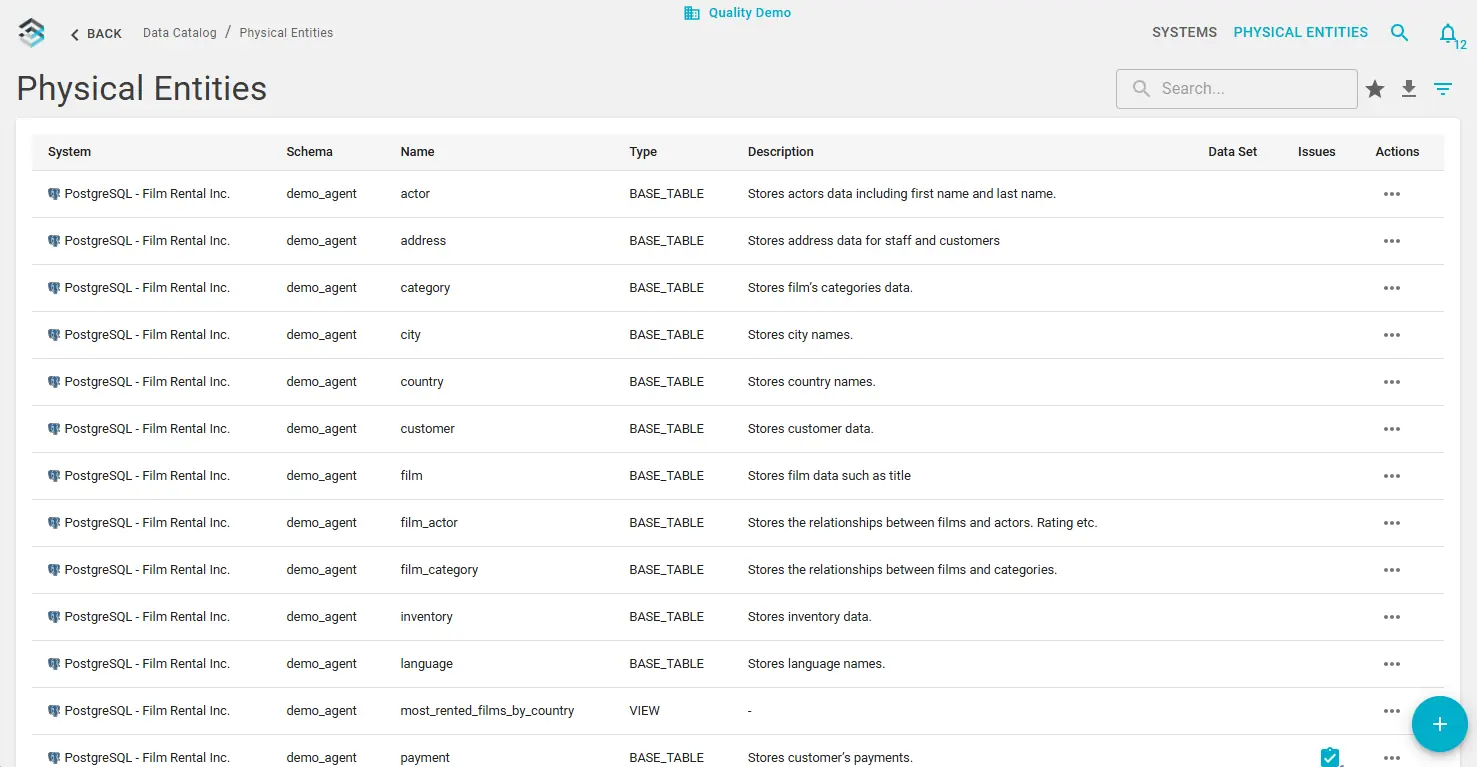This screenshot has height=767, width=1477.
Task: Select the Physical Entities tab
Action: click(x=1300, y=33)
